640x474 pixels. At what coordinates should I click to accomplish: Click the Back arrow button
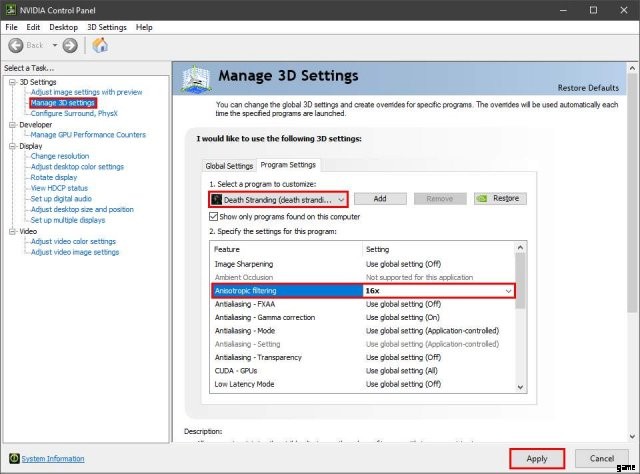tap(17, 45)
